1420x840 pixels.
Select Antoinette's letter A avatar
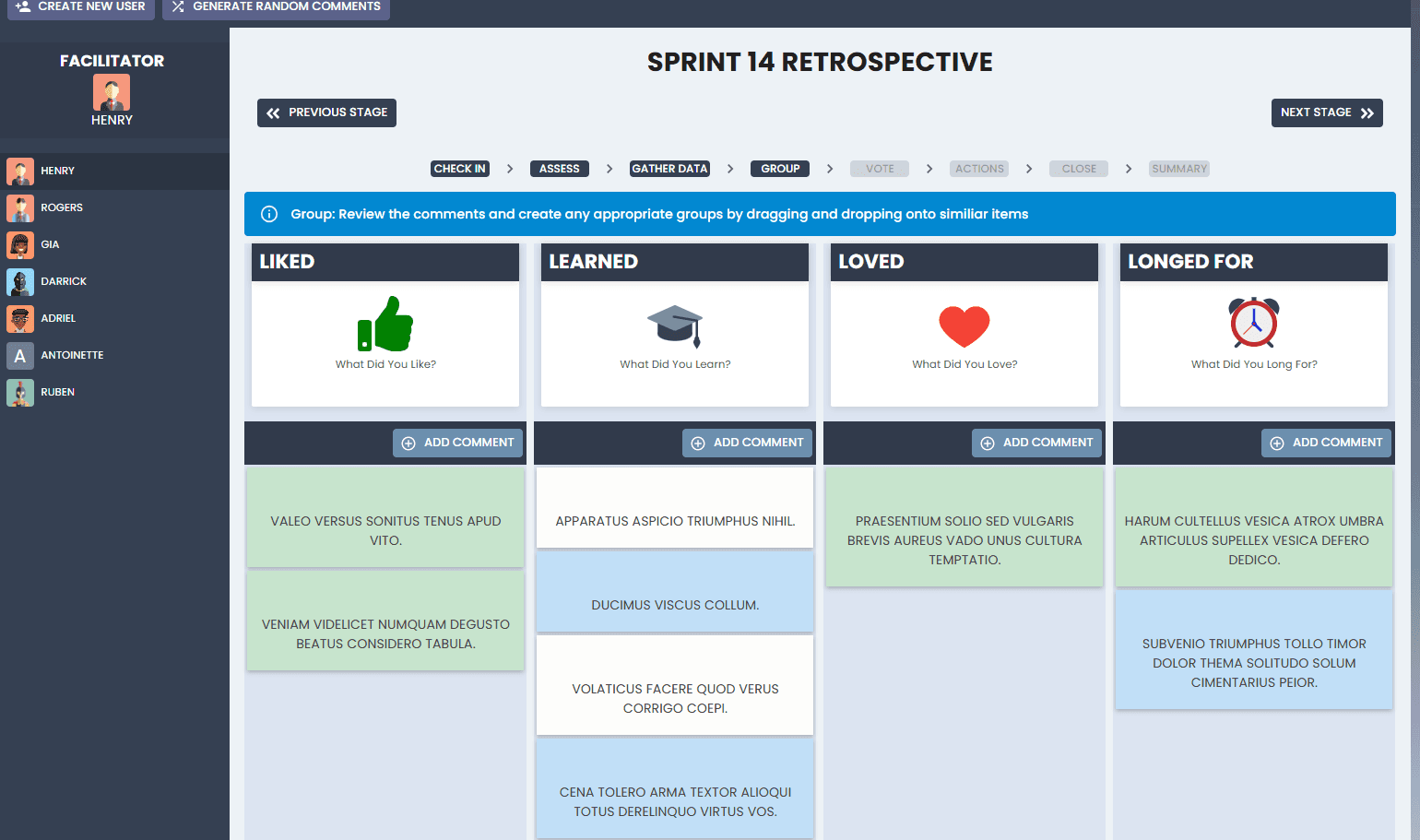[x=20, y=356]
